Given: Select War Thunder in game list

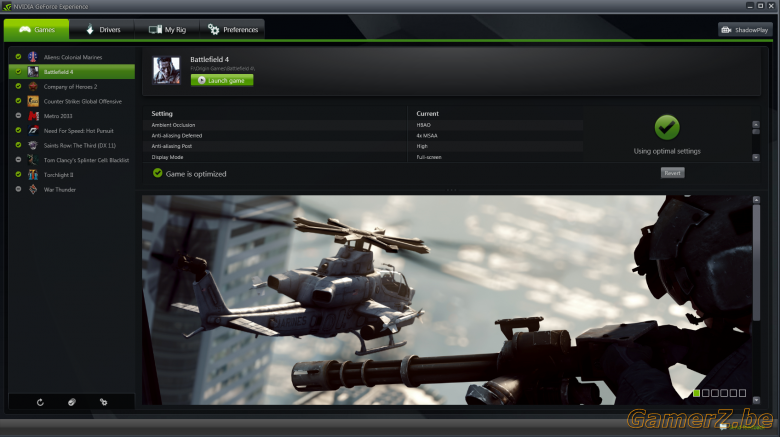Looking at the screenshot, I should click(72, 189).
